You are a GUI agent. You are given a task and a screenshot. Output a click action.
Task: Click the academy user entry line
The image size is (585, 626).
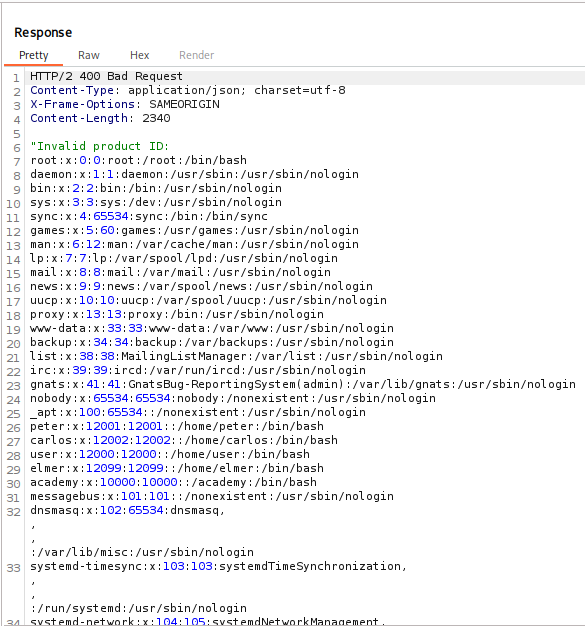click(173, 482)
